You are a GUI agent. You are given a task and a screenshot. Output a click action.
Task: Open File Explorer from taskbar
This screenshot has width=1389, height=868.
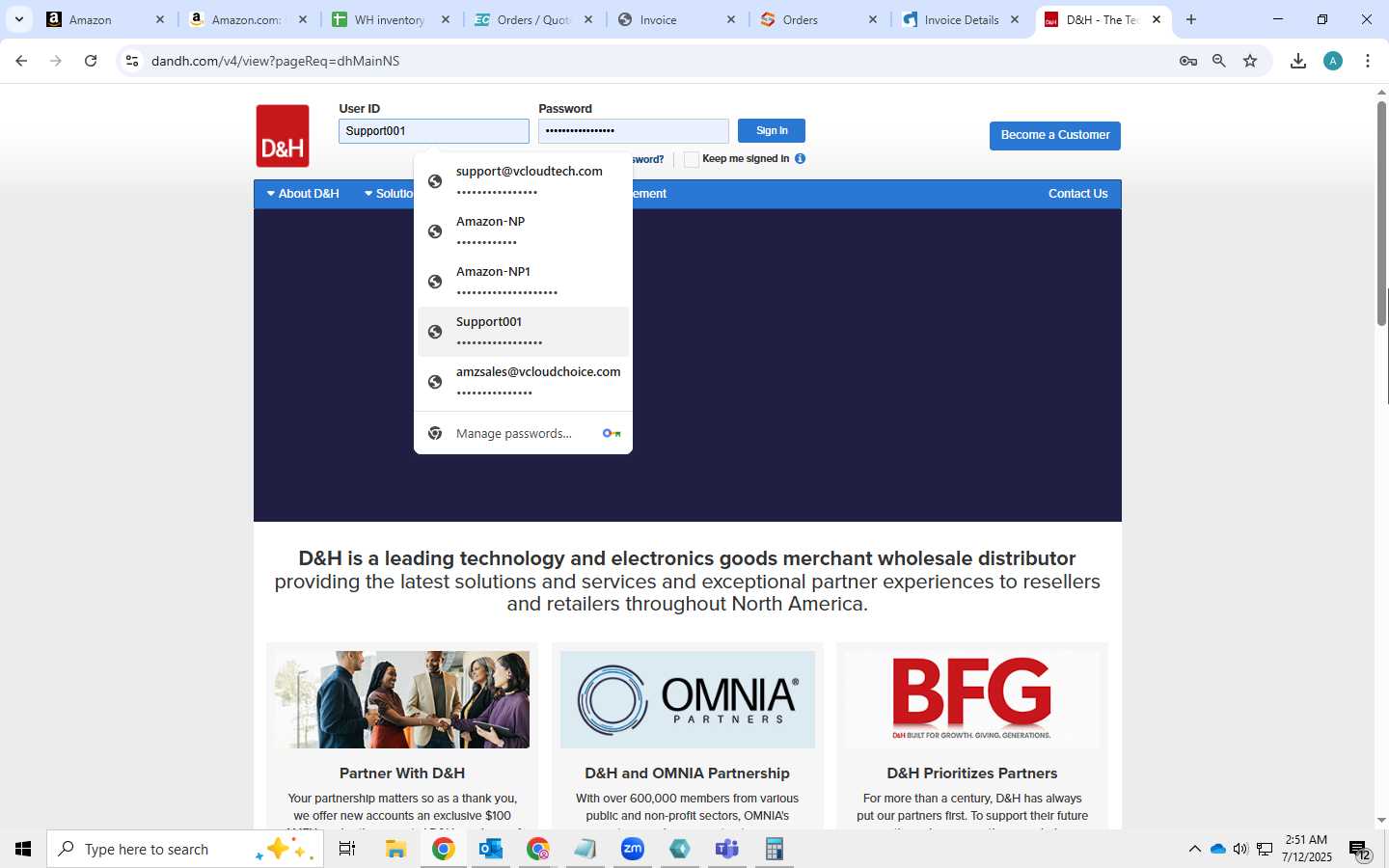click(x=395, y=849)
